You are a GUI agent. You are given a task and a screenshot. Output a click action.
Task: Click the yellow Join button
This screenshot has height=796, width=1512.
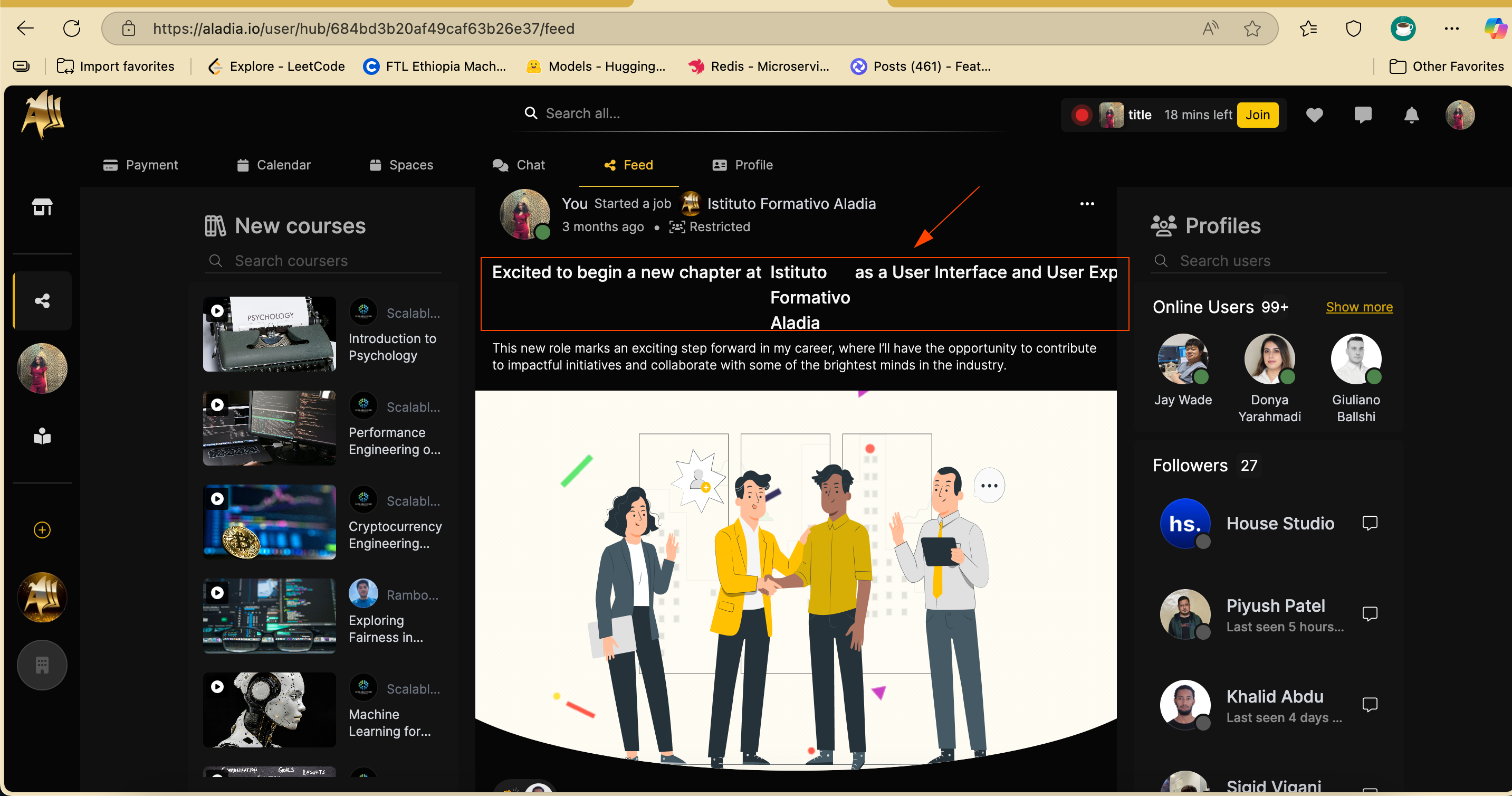pos(1257,115)
